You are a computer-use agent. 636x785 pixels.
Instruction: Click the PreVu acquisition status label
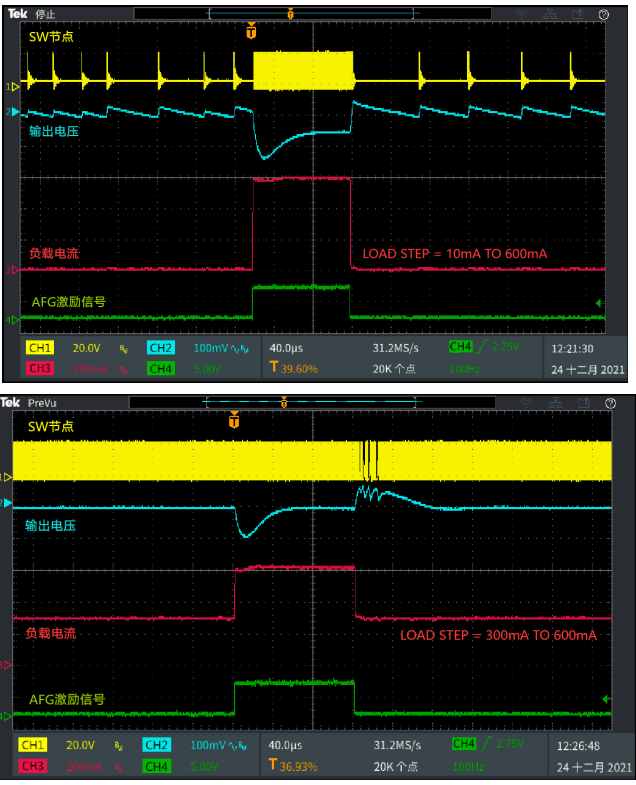click(x=43, y=402)
